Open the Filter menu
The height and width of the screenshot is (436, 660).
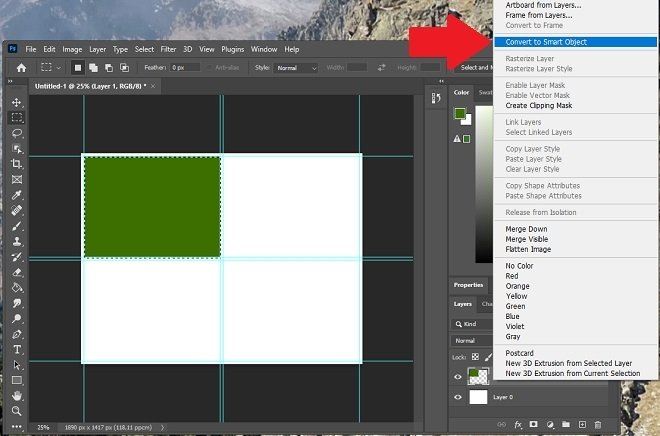coord(168,49)
